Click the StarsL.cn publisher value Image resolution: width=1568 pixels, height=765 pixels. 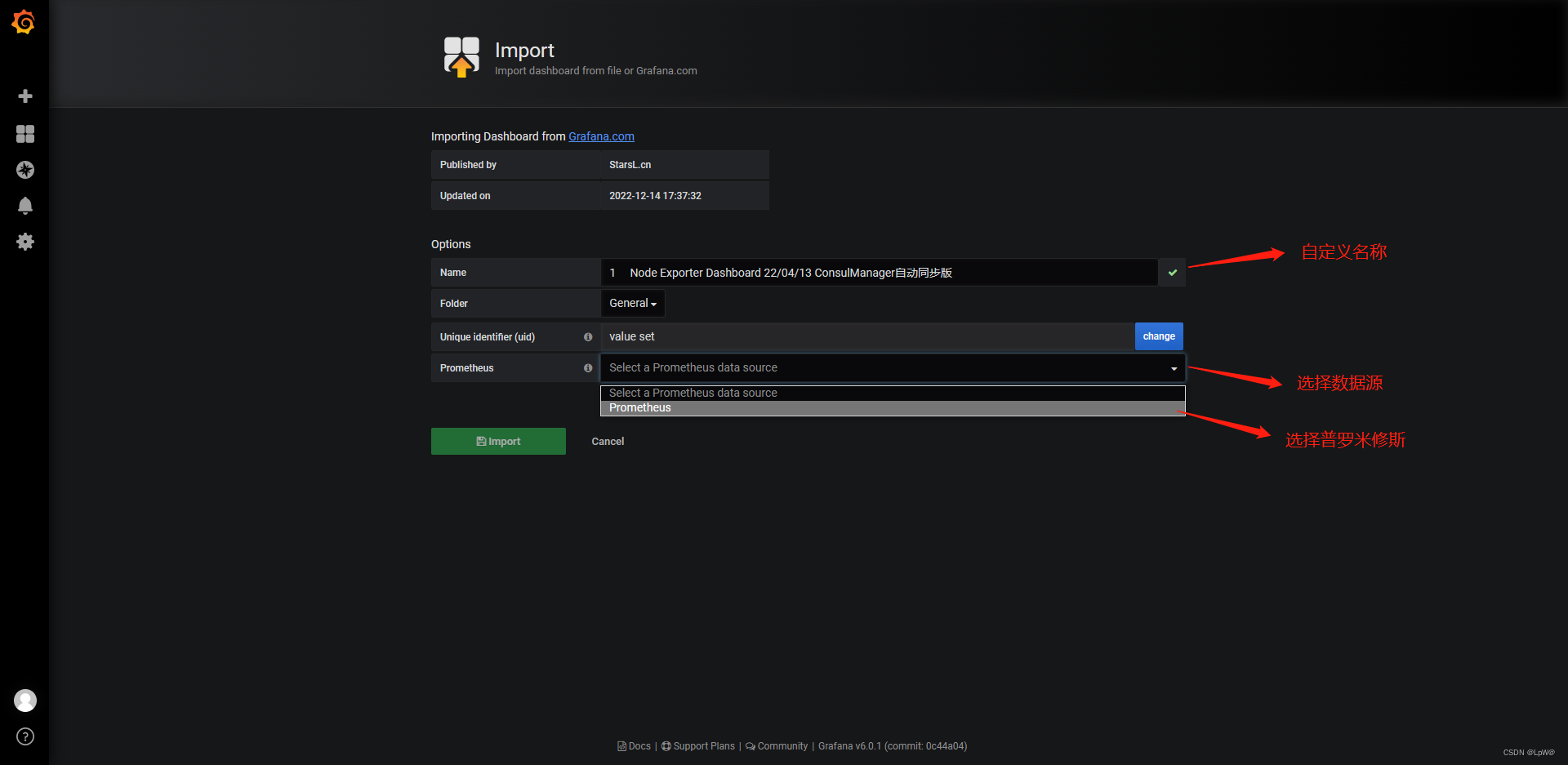tap(630, 165)
